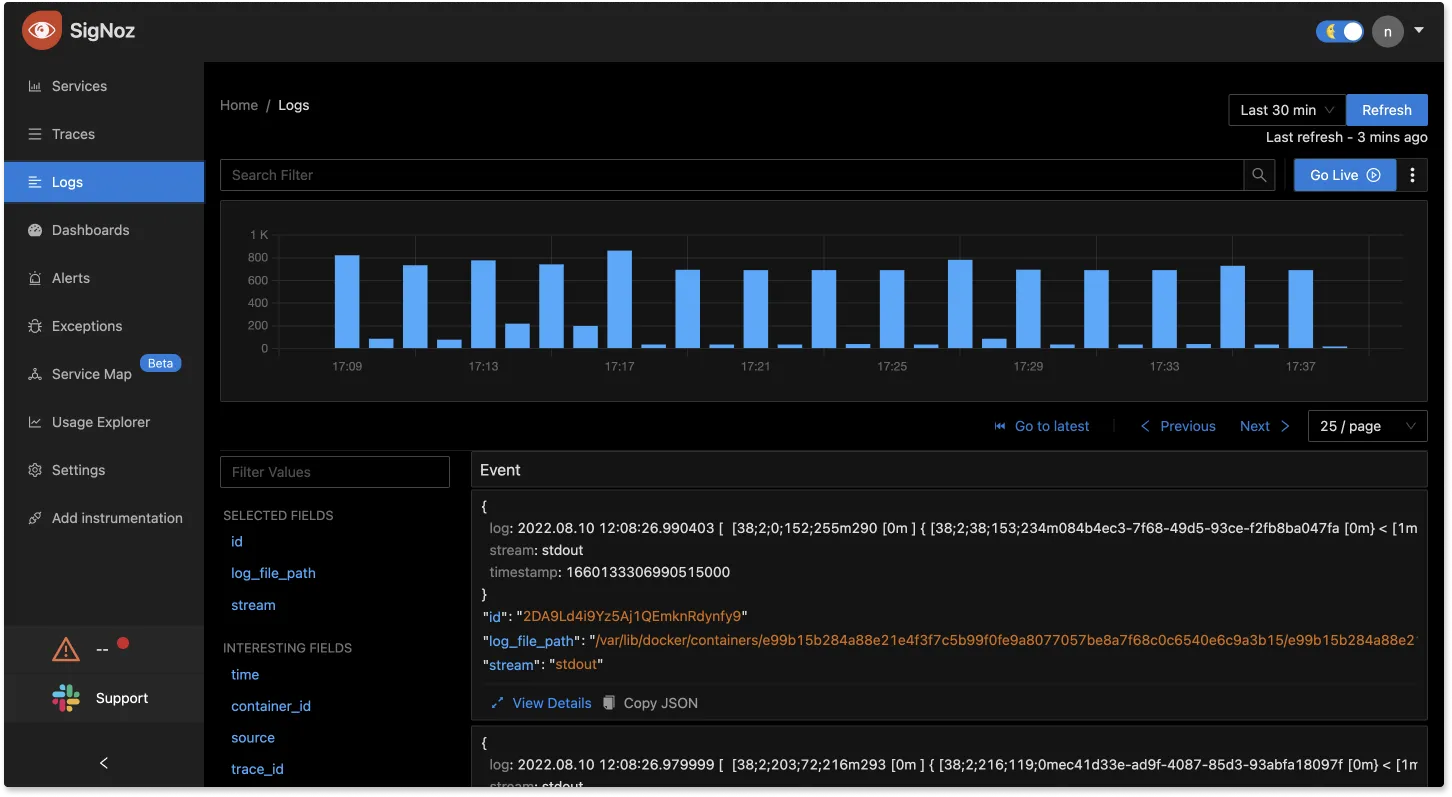This screenshot has height=797, width=1452.
Task: Click View Details link
Action: (x=541, y=703)
